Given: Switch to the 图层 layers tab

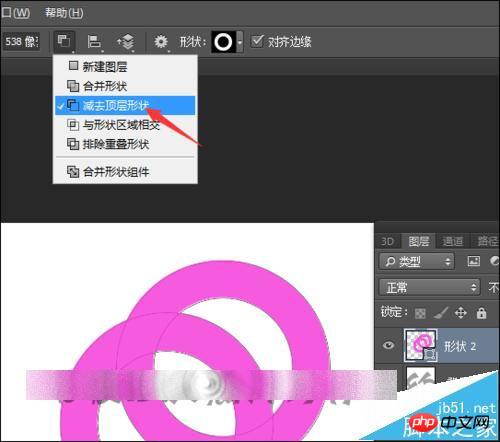Looking at the screenshot, I should pos(419,241).
